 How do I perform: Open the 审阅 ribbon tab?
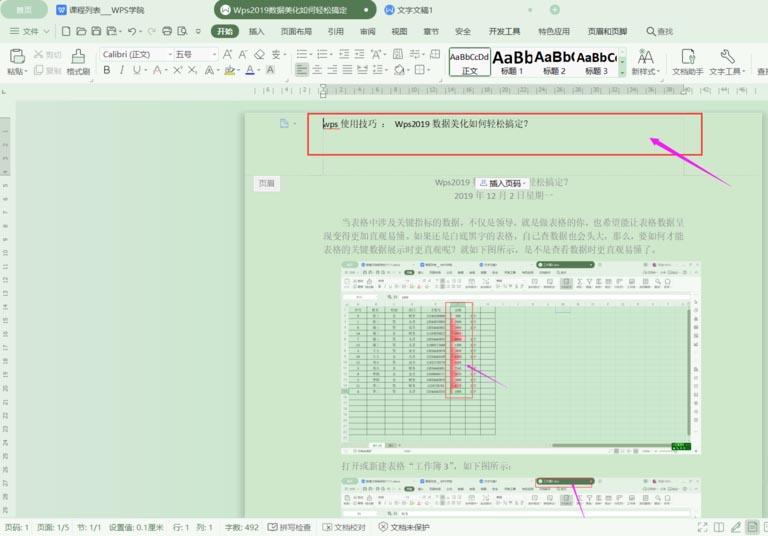pyautogui.click(x=367, y=31)
